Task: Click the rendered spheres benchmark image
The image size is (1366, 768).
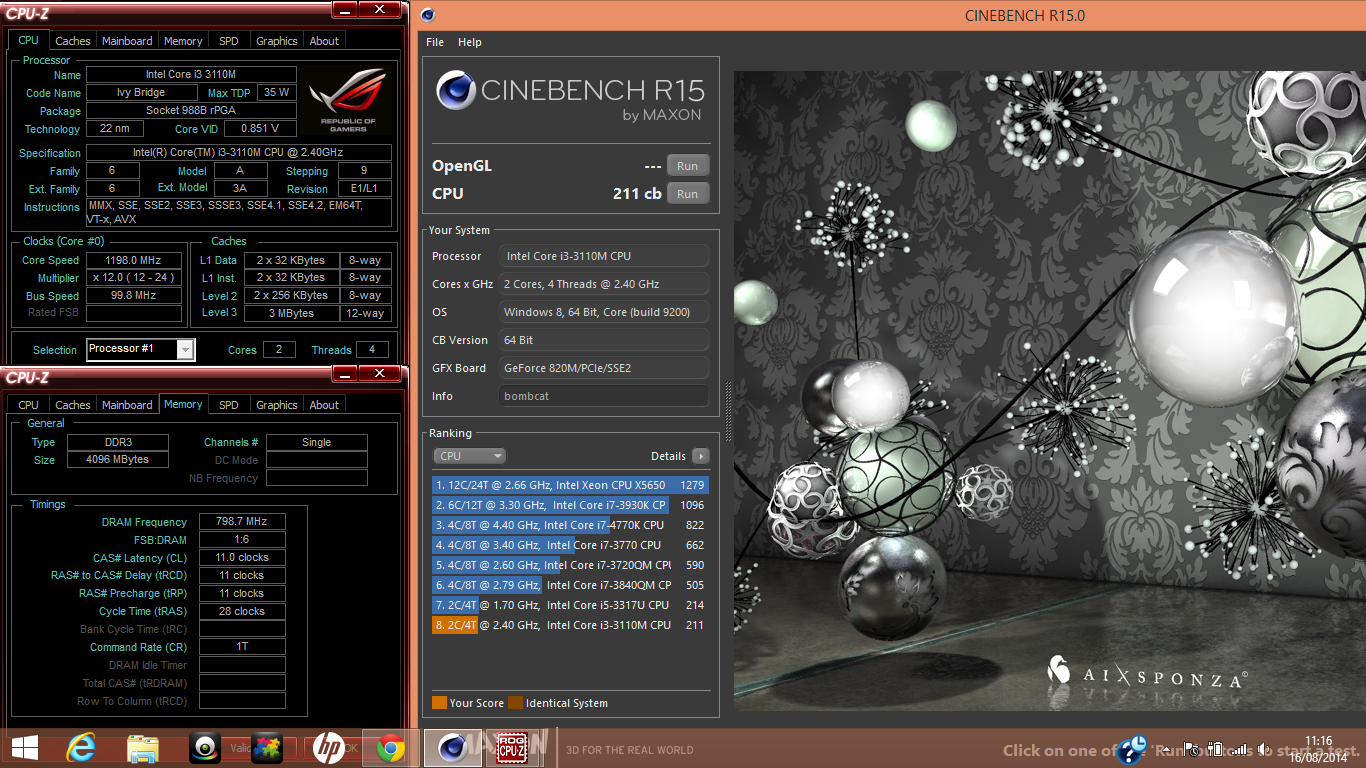Action: pos(1050,390)
